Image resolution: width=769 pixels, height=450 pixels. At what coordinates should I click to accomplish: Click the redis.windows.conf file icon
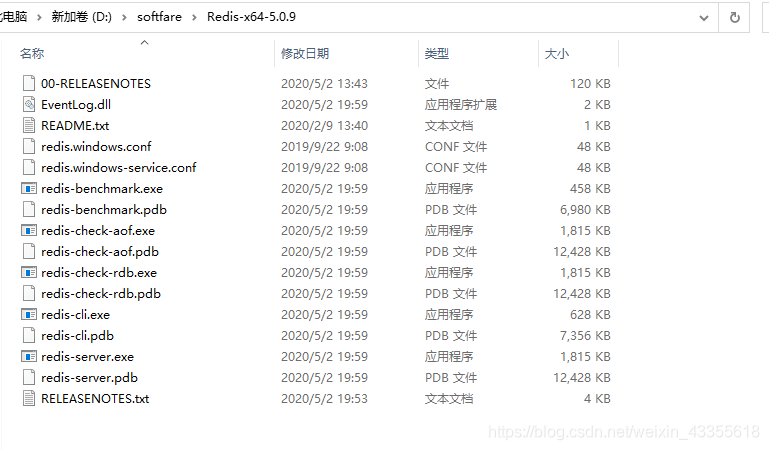[29, 147]
